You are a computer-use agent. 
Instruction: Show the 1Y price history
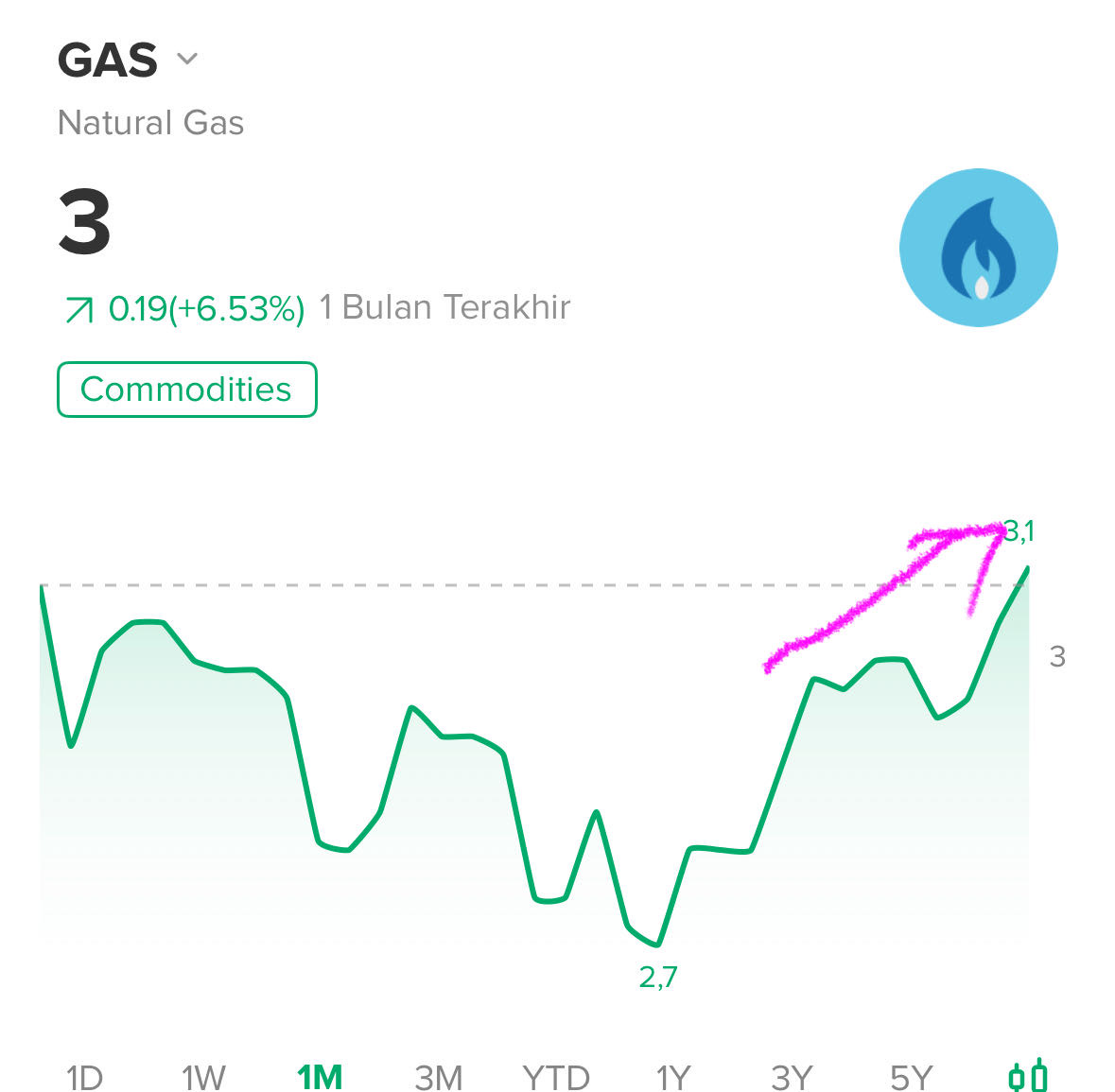[x=673, y=1078]
